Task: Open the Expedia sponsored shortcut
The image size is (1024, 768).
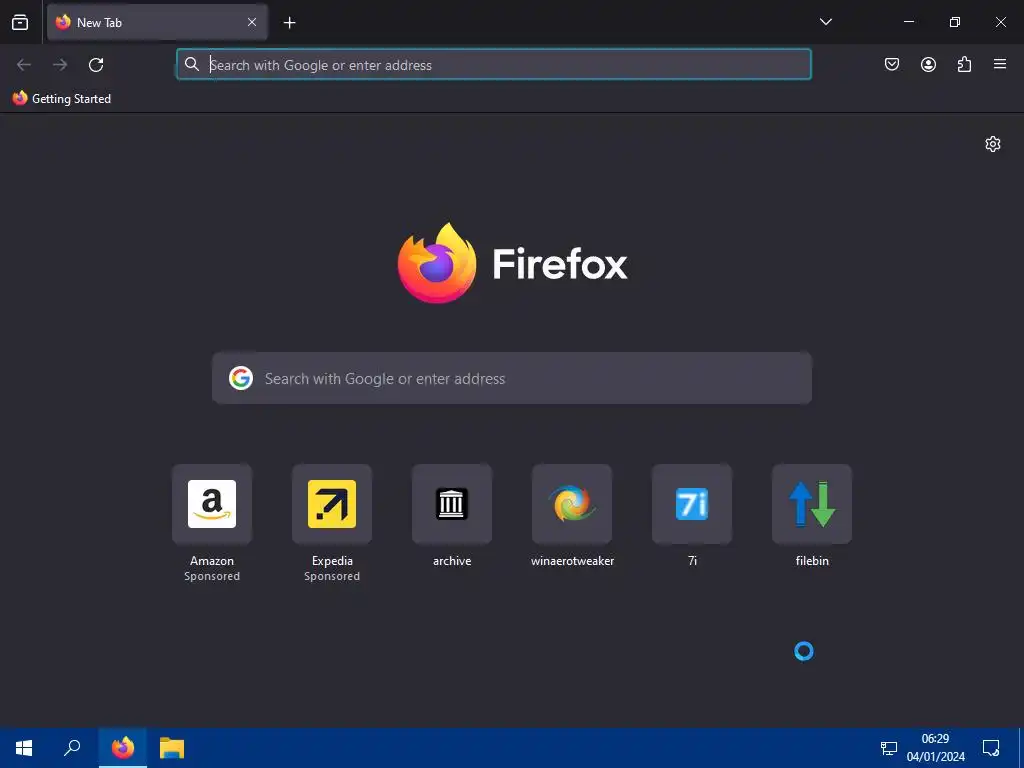Action: coord(332,504)
